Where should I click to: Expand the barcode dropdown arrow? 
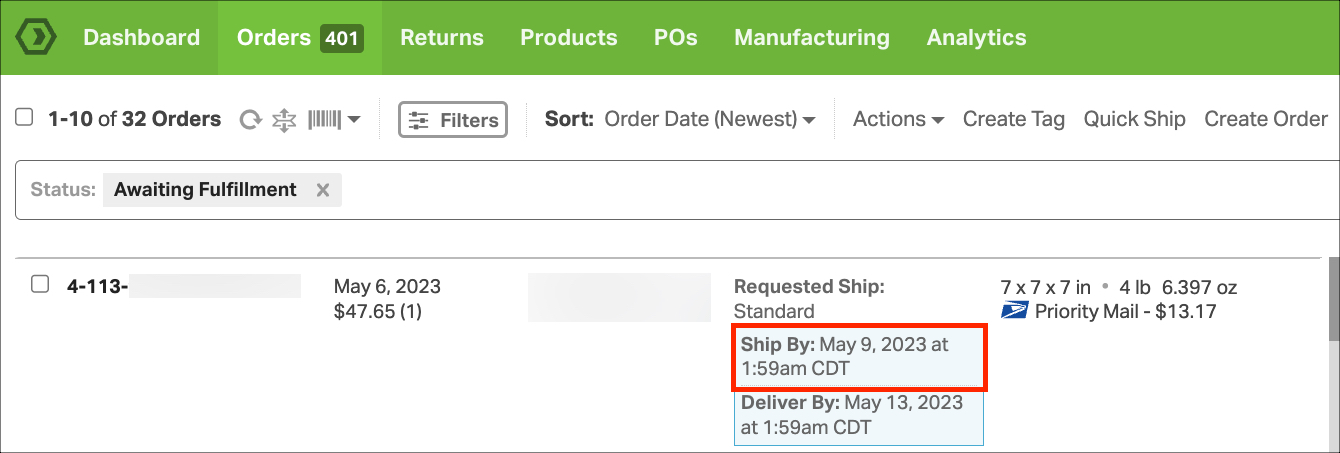tap(354, 120)
